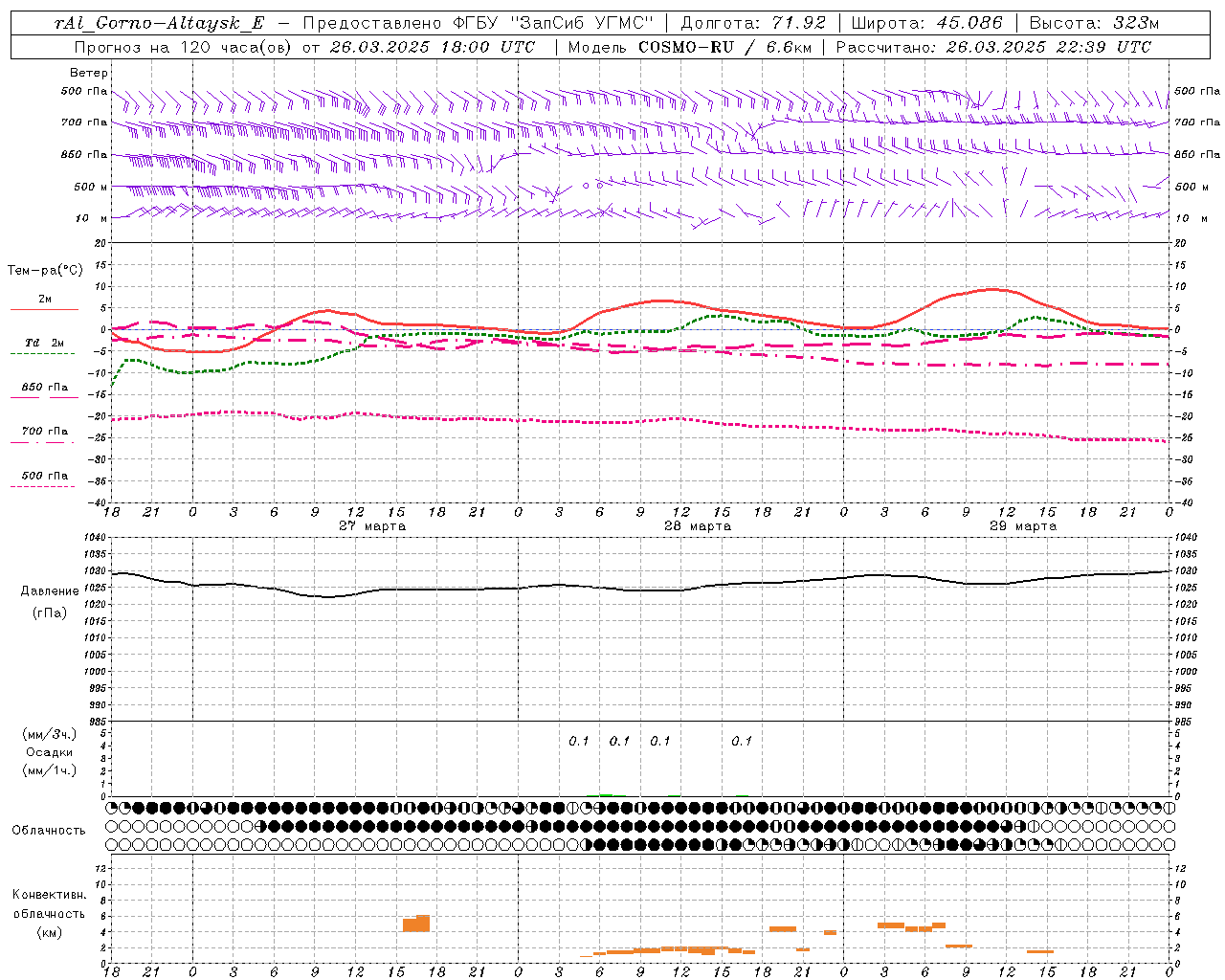Click the Конвективн. label
Viewport: 1225px width, 980px height.
coord(49,895)
